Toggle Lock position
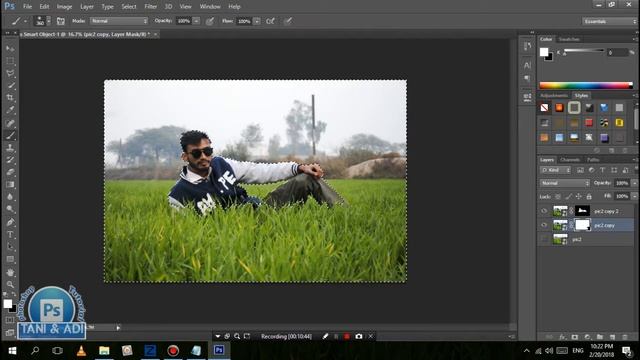The width and height of the screenshot is (640, 360). [x=578, y=196]
